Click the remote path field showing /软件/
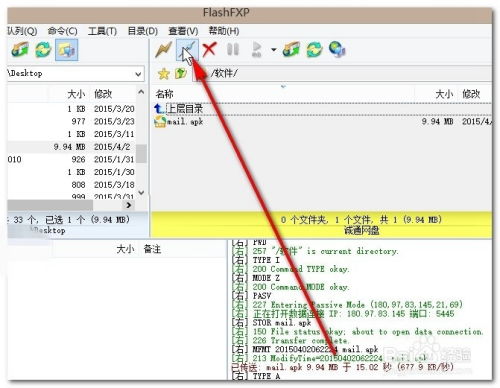The width and height of the screenshot is (500, 388). click(x=343, y=73)
